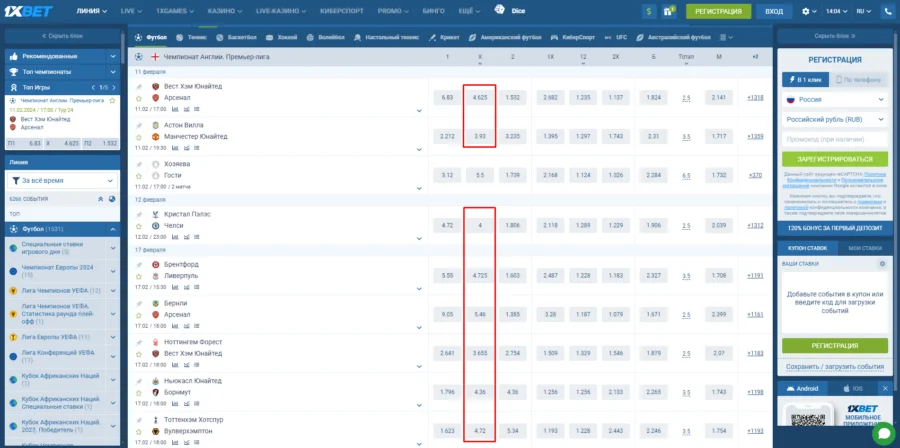Click the green Зарегистрироваться button

[832, 159]
